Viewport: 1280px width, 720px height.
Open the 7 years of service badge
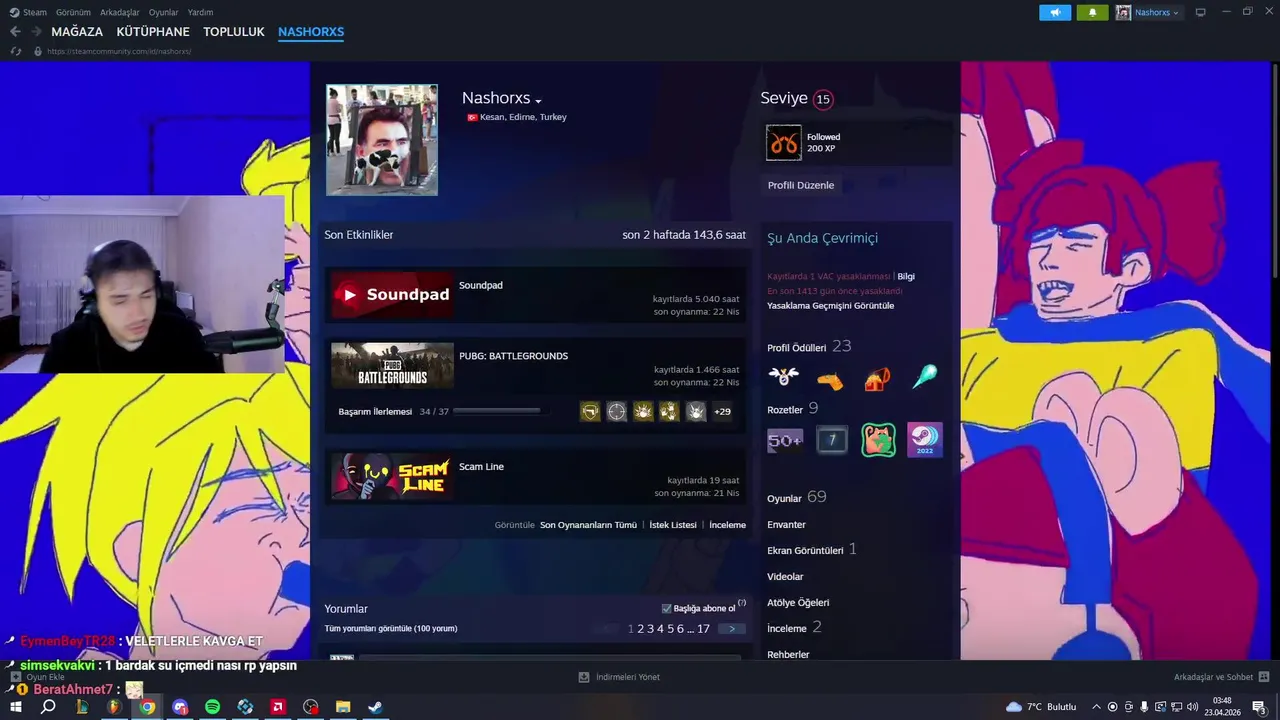pyautogui.click(x=831, y=440)
